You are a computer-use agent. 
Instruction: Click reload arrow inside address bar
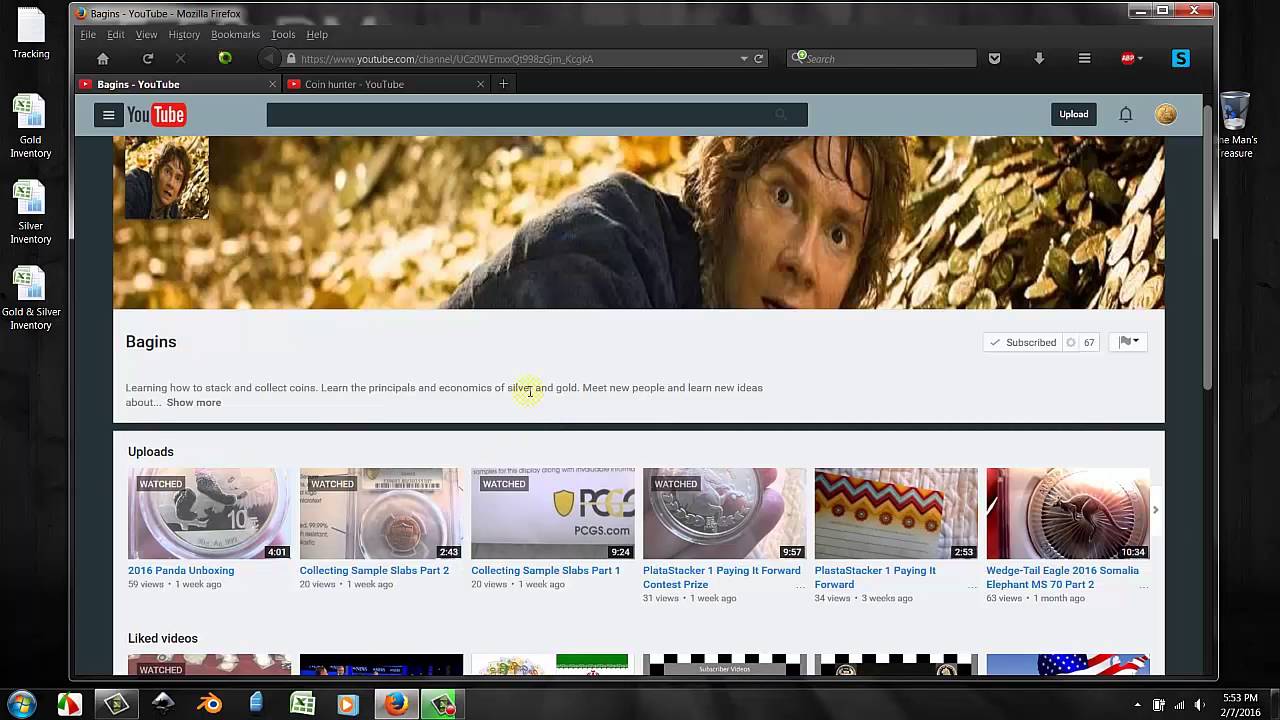tap(759, 59)
